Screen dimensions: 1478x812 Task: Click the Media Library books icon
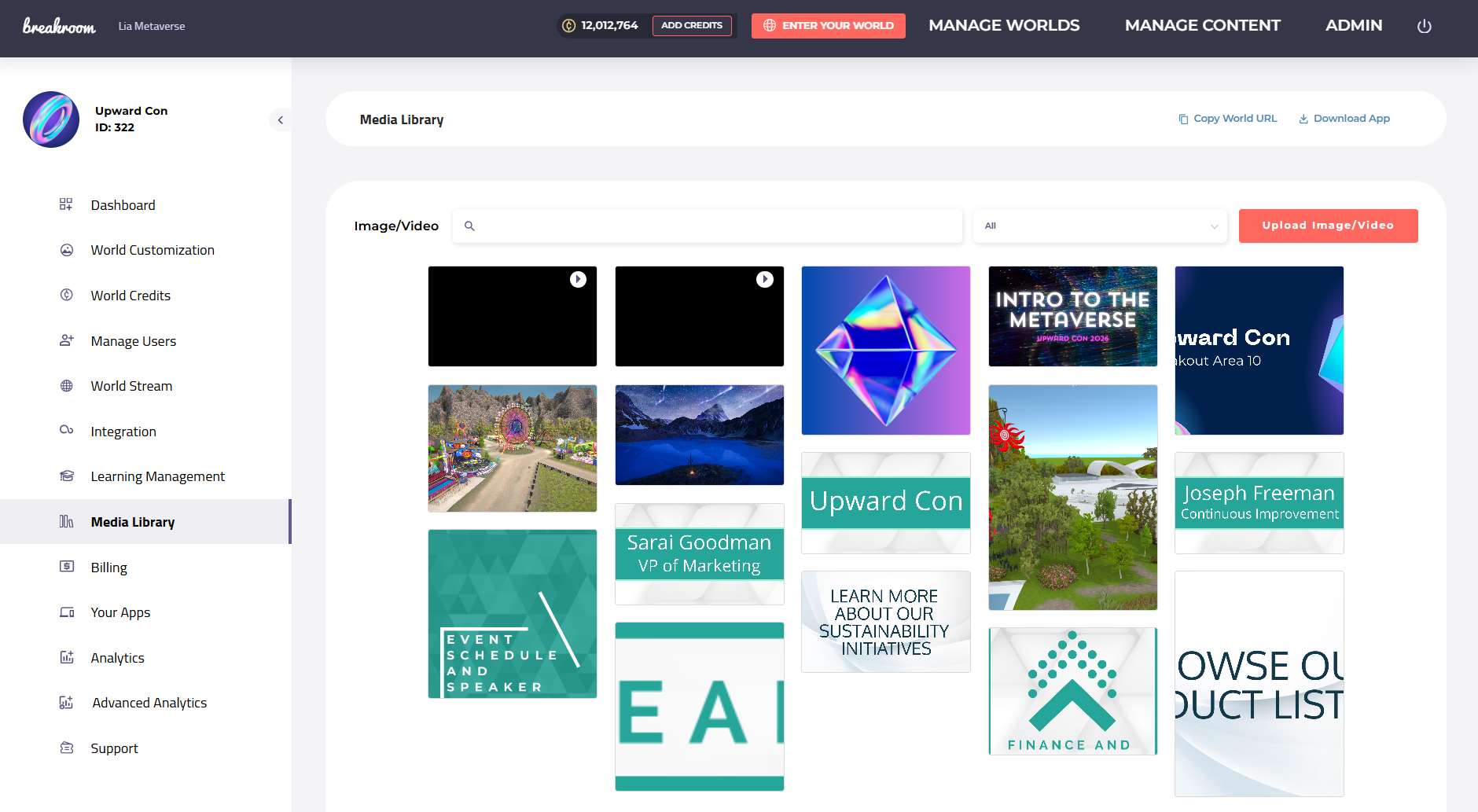(x=67, y=521)
